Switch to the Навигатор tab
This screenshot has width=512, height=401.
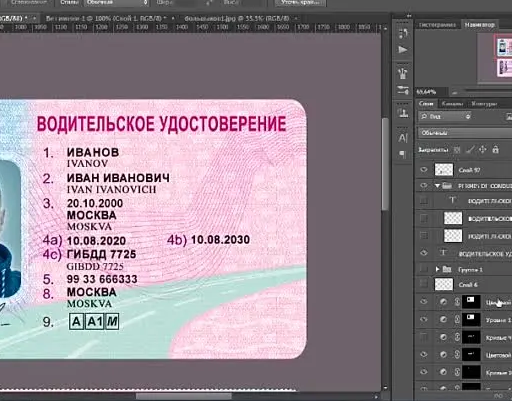click(x=480, y=25)
